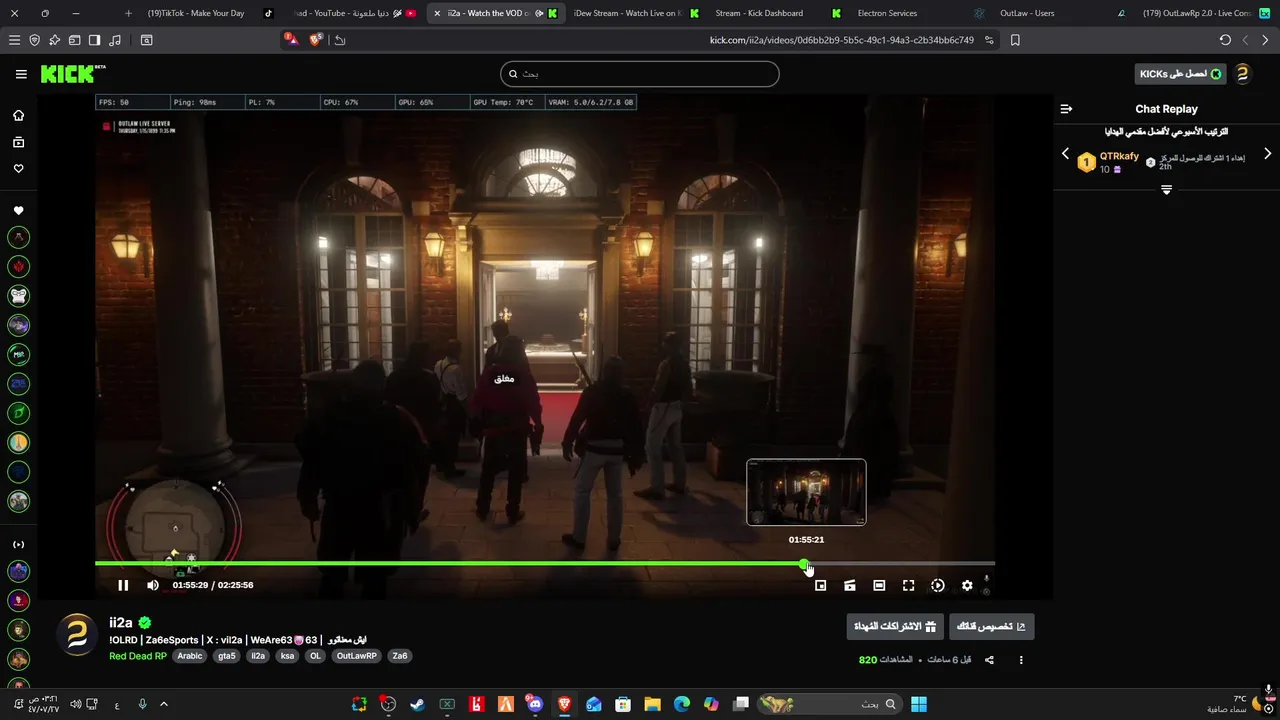Open the Kick sidebar hamburger menu
Screen dimensions: 1280x720
(x=21, y=74)
